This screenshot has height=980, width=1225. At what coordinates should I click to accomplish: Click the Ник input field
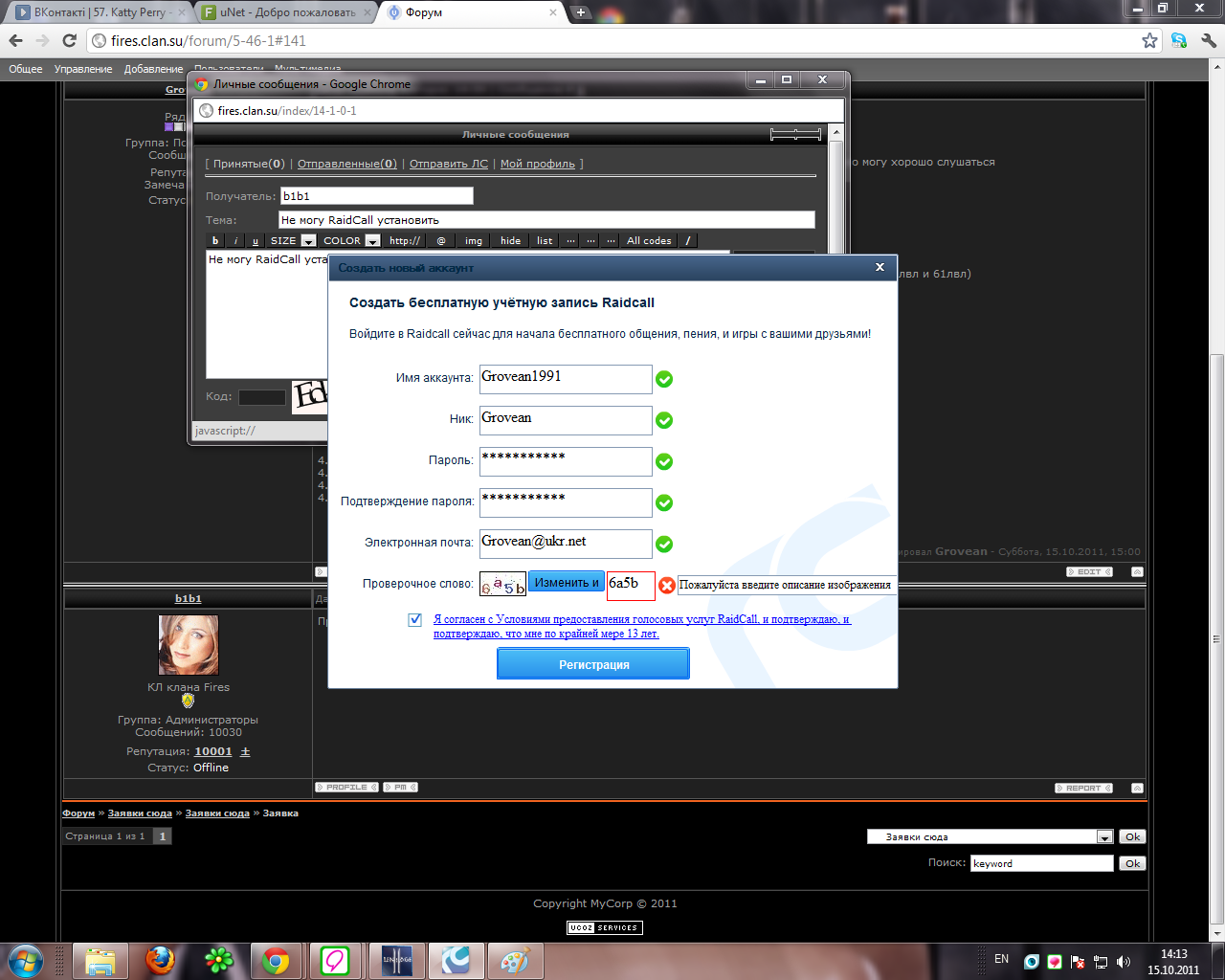(x=566, y=420)
